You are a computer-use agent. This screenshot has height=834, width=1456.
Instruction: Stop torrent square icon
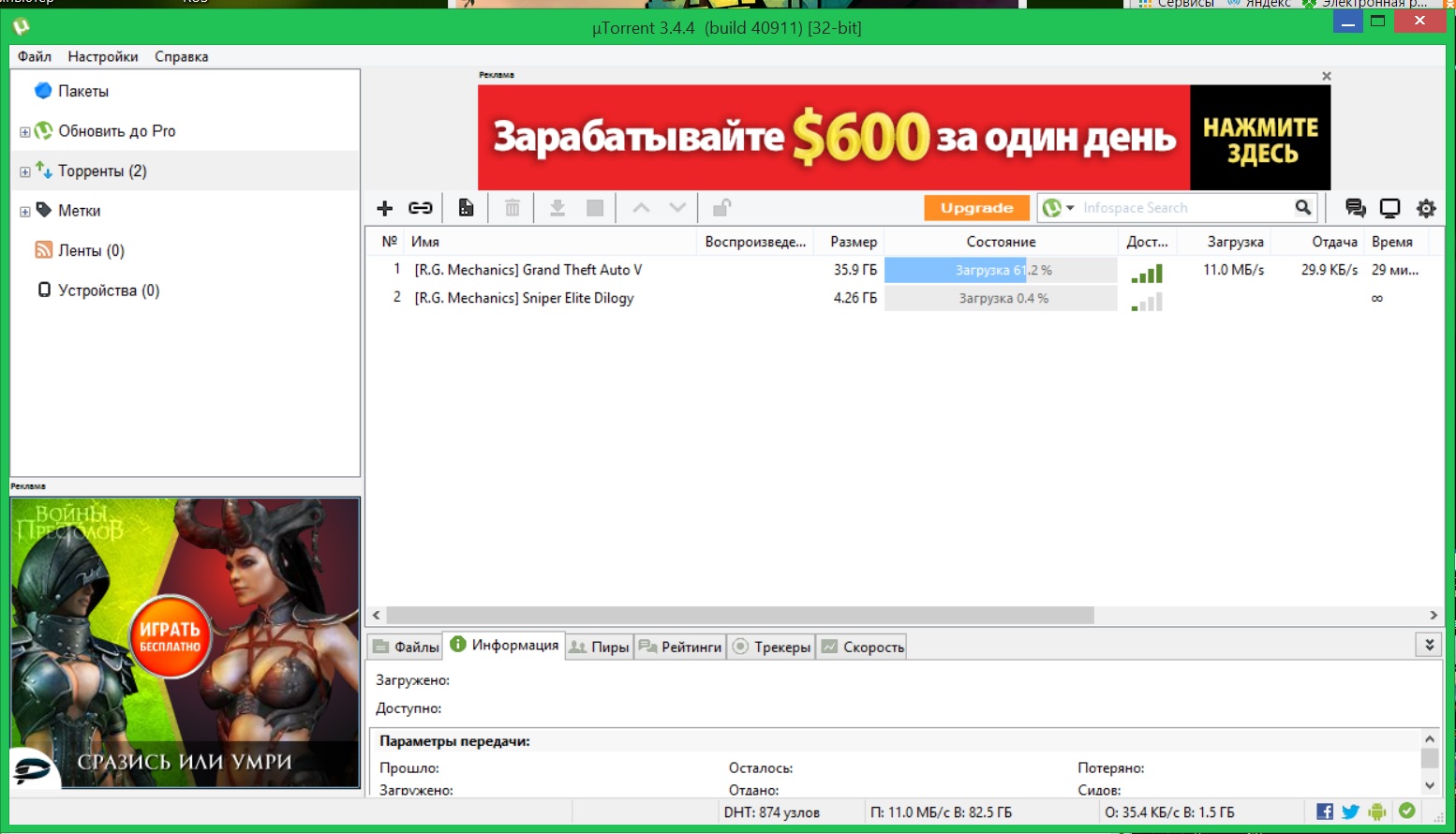(x=595, y=208)
